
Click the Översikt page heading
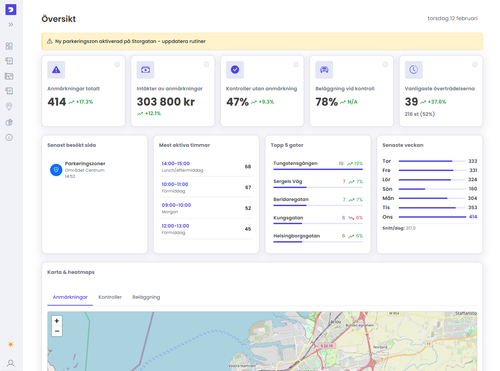(x=59, y=19)
